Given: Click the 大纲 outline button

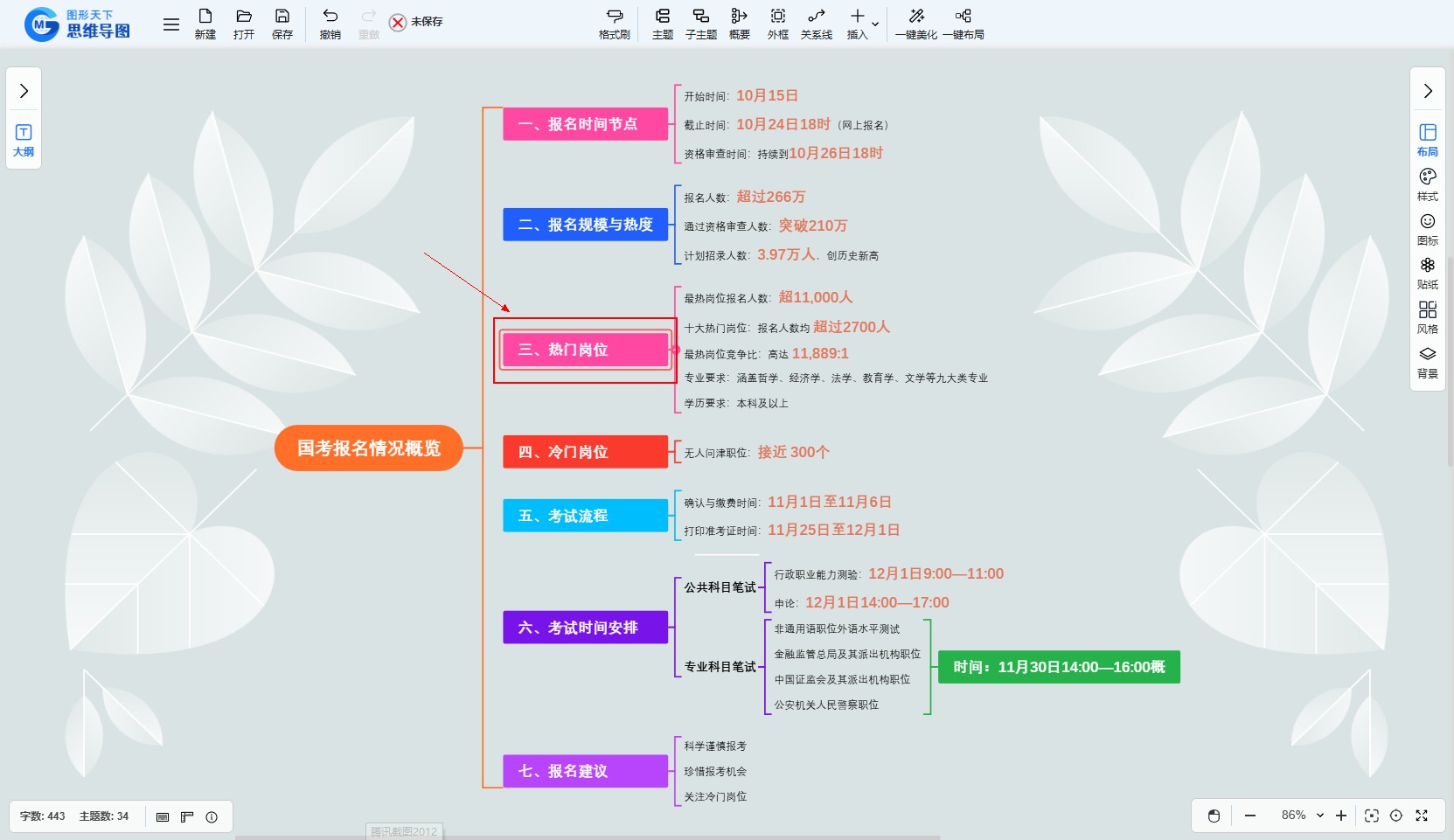Looking at the screenshot, I should pos(24,140).
